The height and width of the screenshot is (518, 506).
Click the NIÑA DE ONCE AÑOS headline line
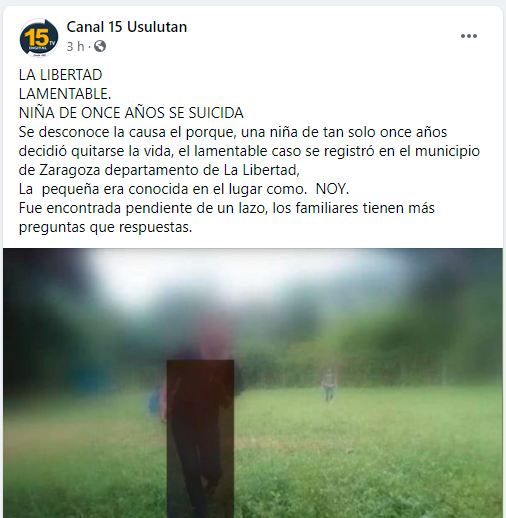tap(131, 113)
